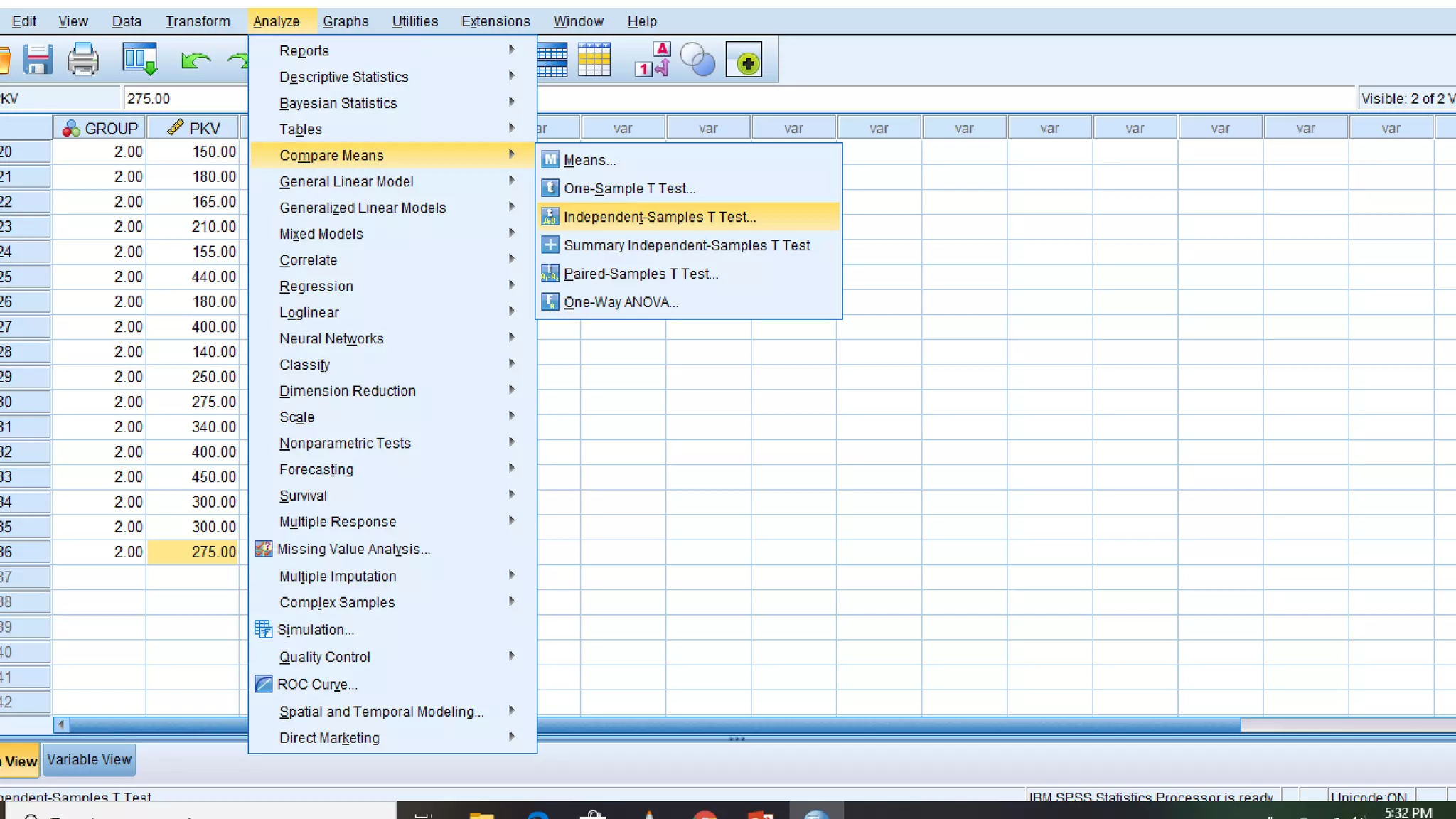
Task: Switch to the Variable View tab
Action: click(x=89, y=759)
